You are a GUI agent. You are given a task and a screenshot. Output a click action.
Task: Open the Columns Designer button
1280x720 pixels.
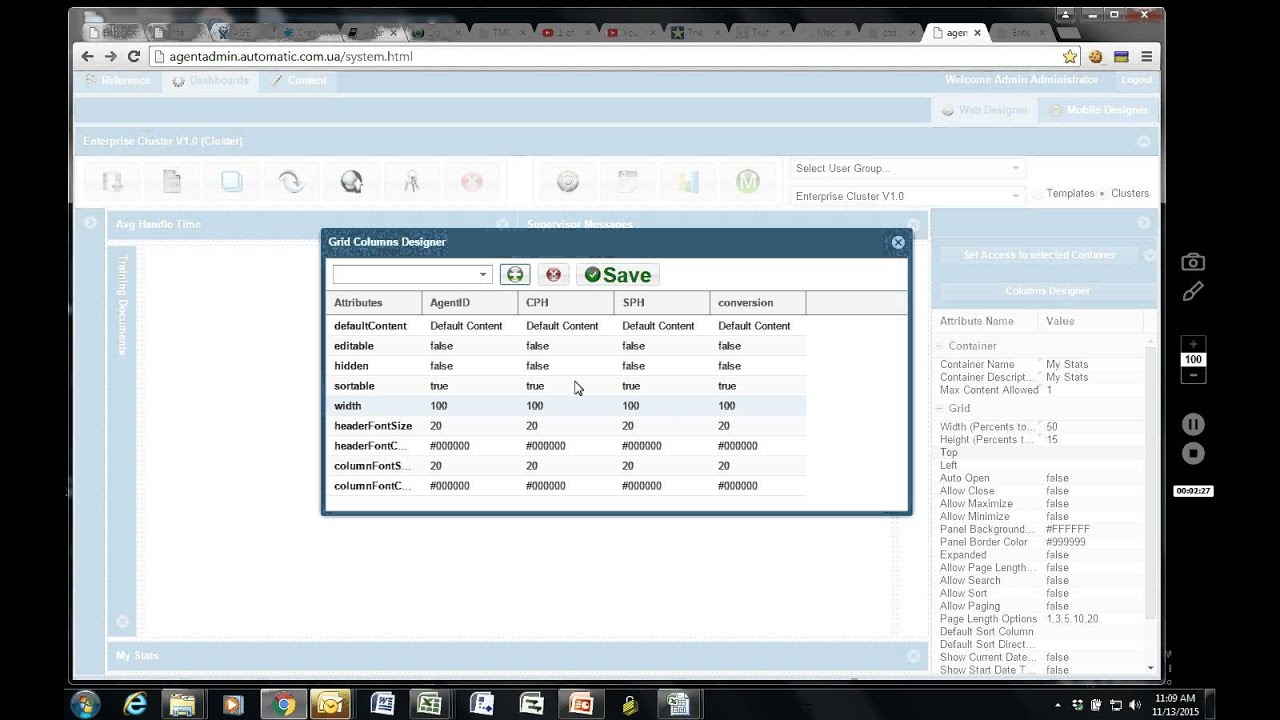pos(1047,291)
